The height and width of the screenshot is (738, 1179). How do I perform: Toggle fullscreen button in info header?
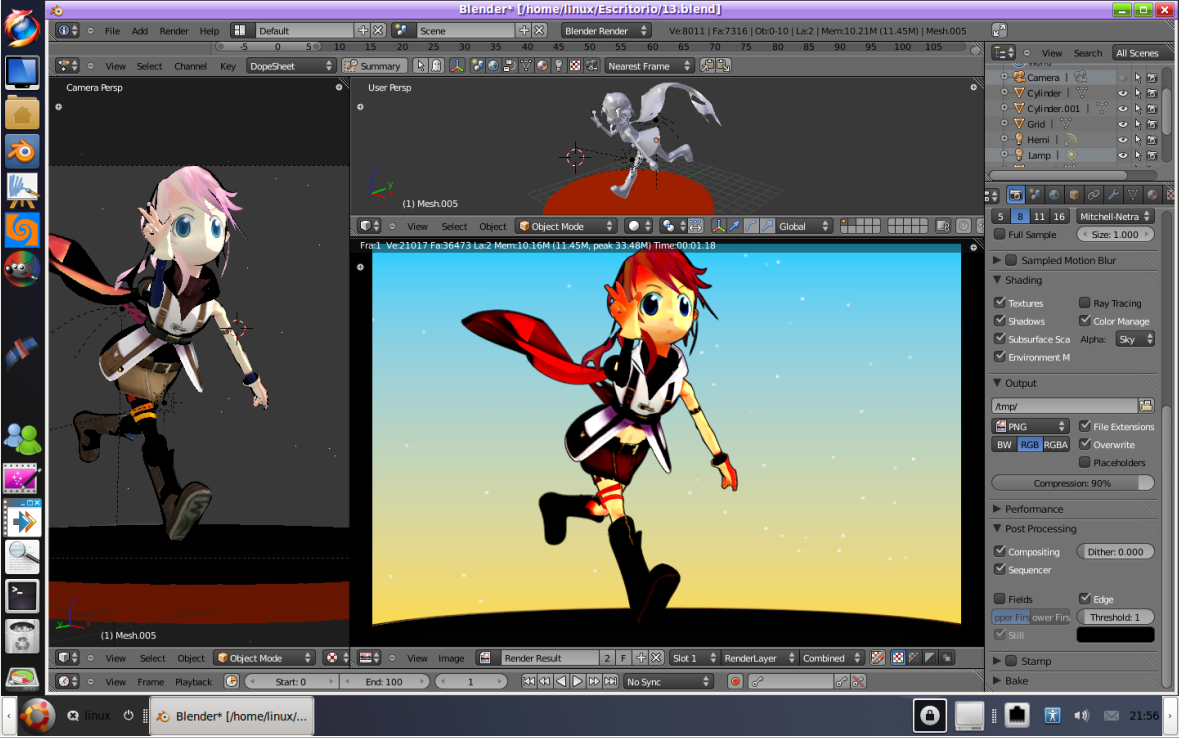999,30
